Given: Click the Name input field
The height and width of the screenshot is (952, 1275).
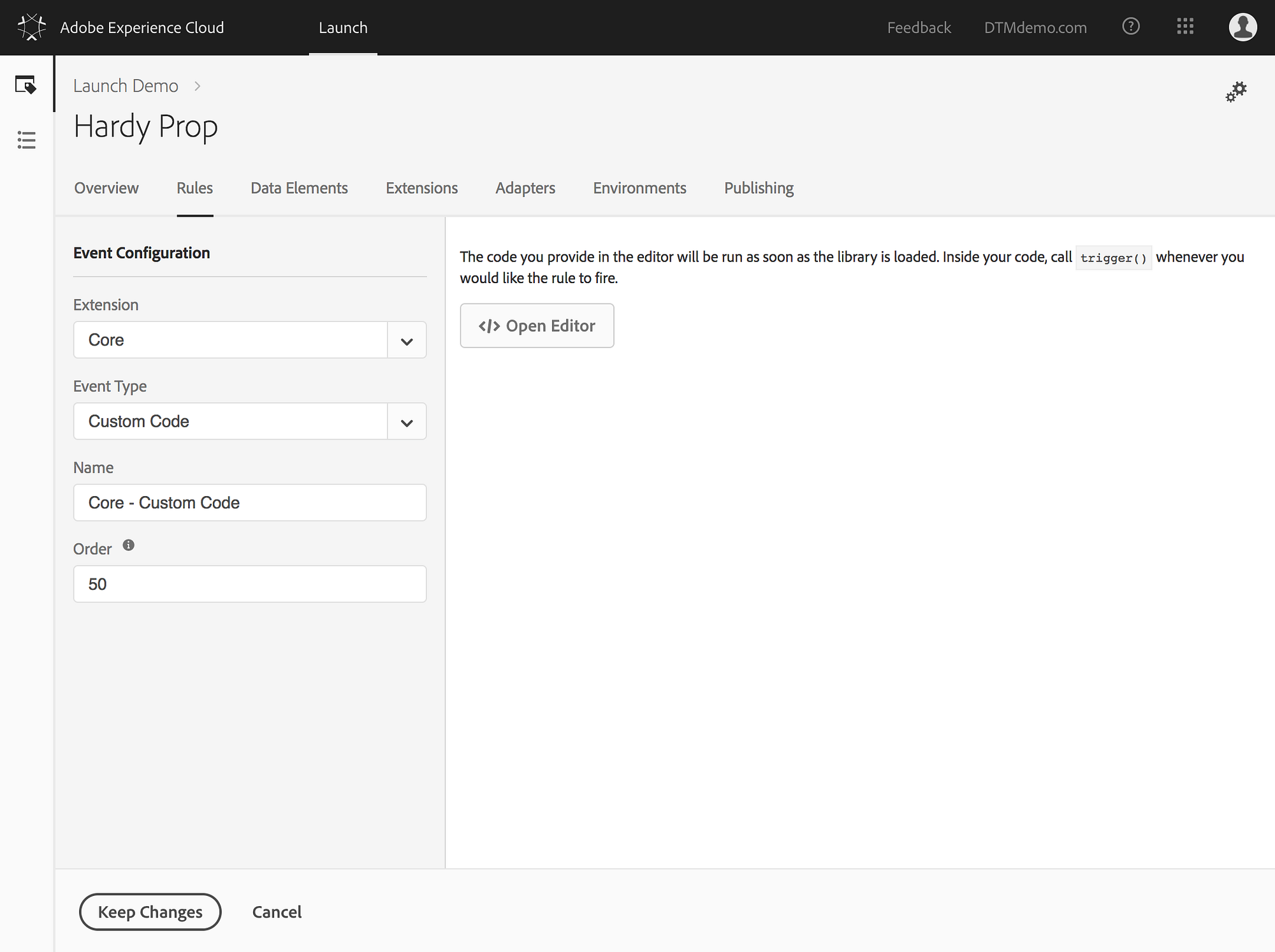Looking at the screenshot, I should 249,502.
